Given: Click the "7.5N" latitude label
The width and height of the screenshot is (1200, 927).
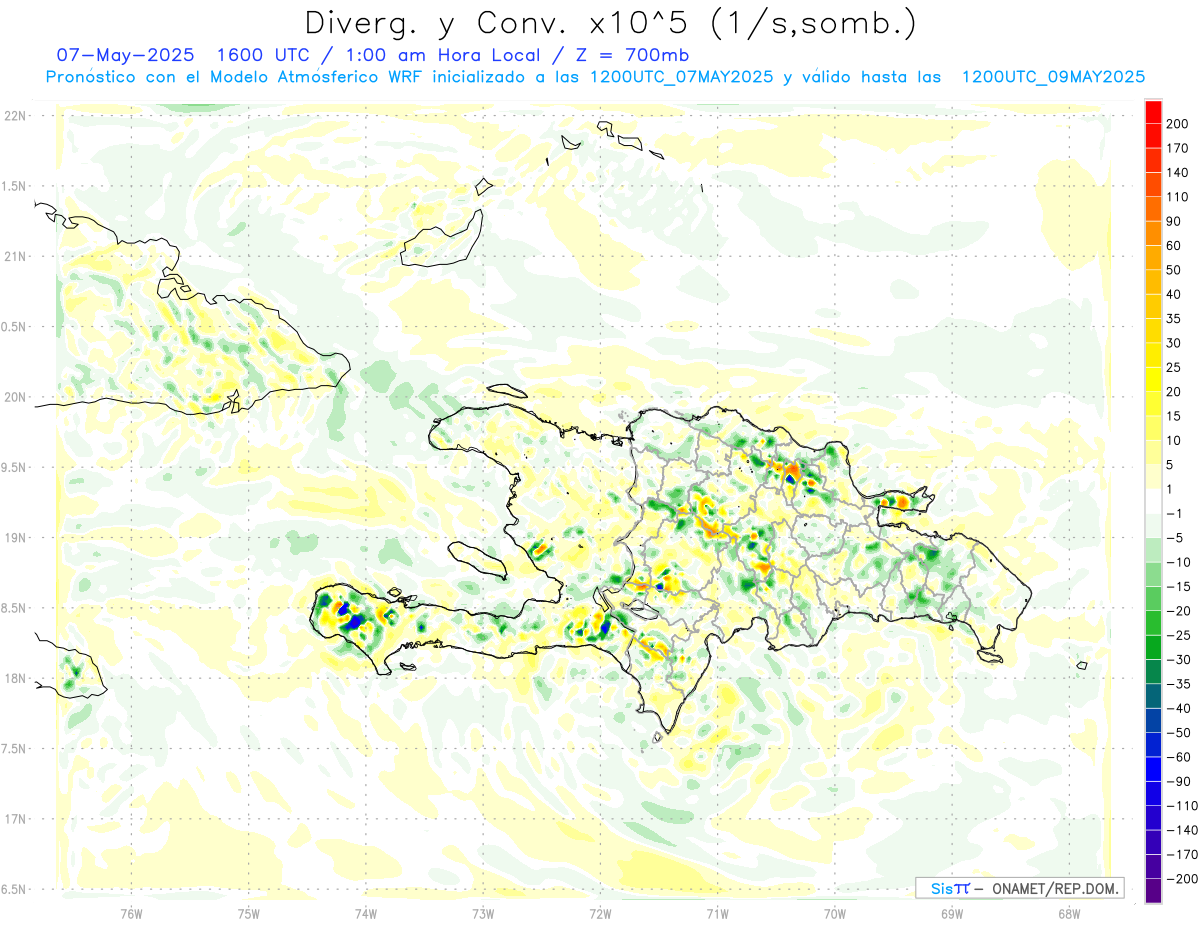Looking at the screenshot, I should (x=14, y=749).
